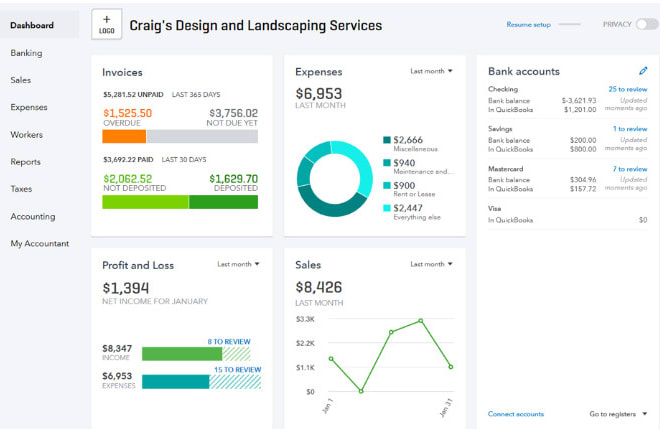Open the Sales Last month dropdown

(431, 264)
